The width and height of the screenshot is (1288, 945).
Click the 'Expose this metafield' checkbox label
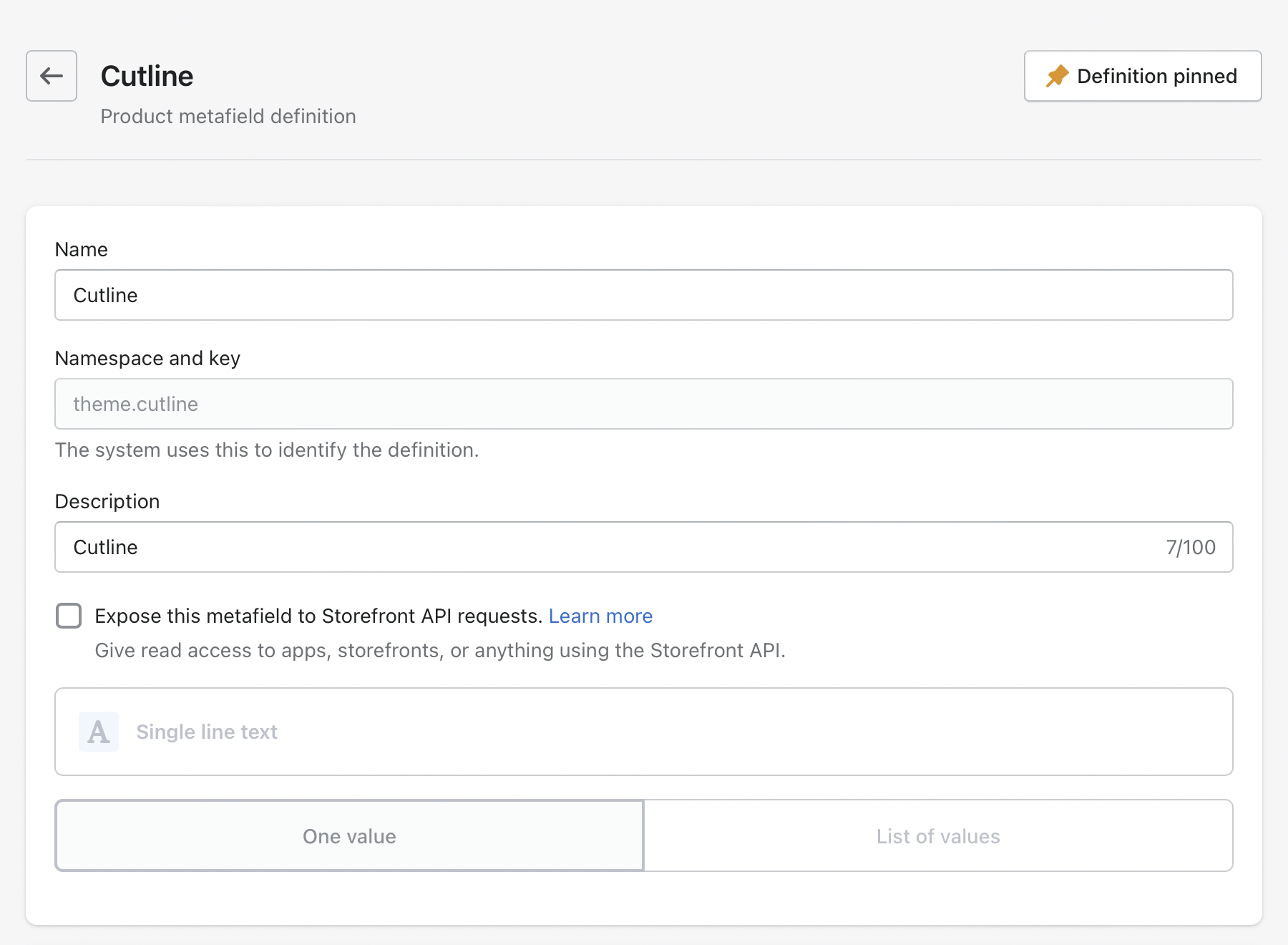tap(318, 616)
